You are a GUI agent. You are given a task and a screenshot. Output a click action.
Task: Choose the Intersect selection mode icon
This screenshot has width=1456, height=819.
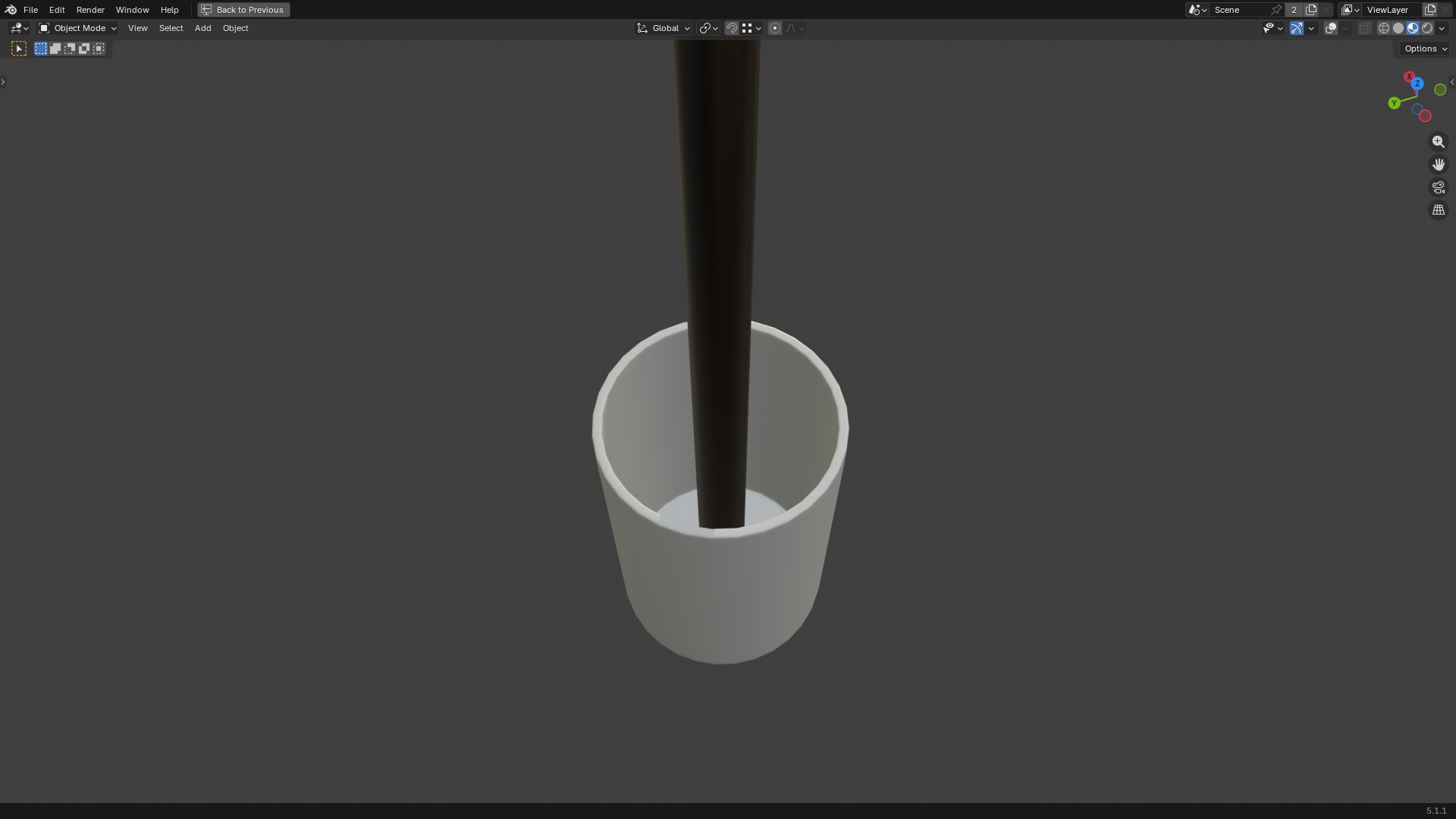coord(99,49)
